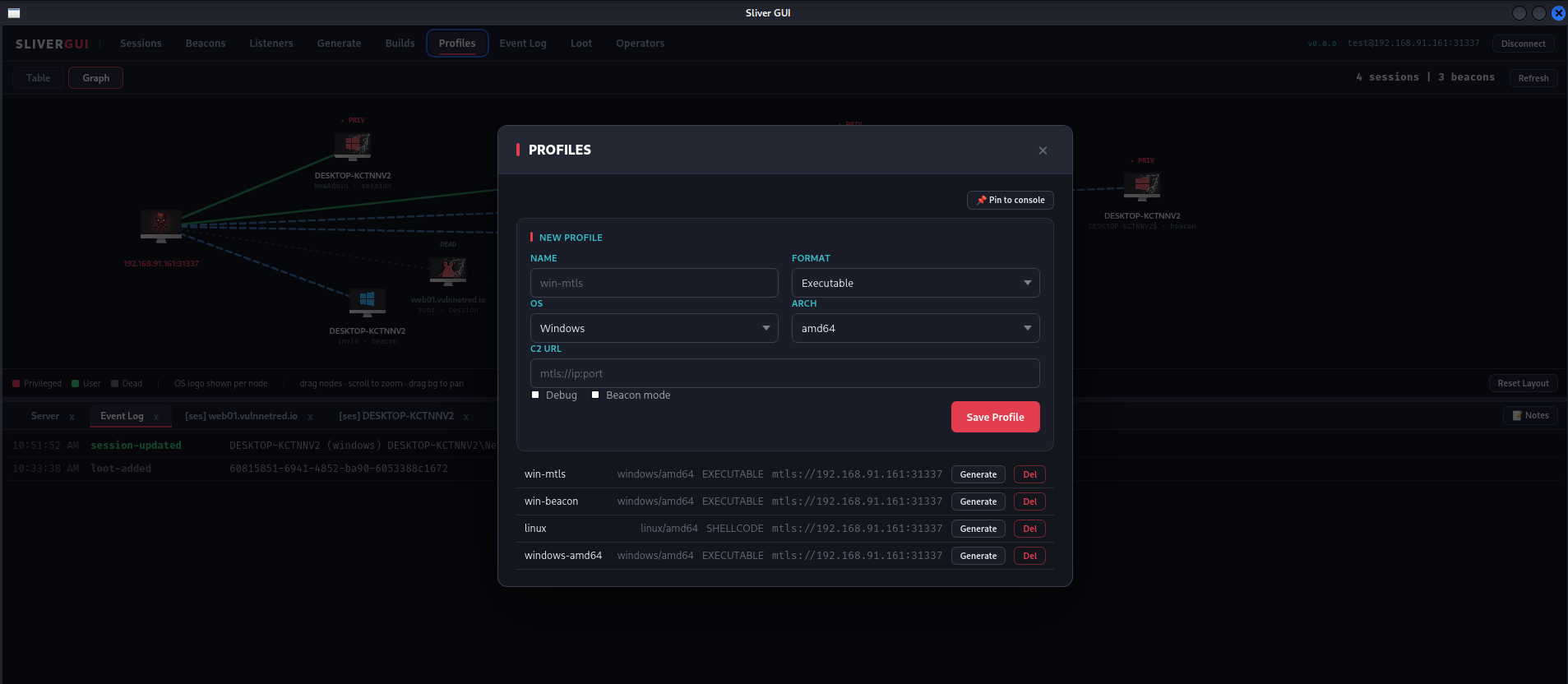Select the Event Log console tab

[122, 416]
